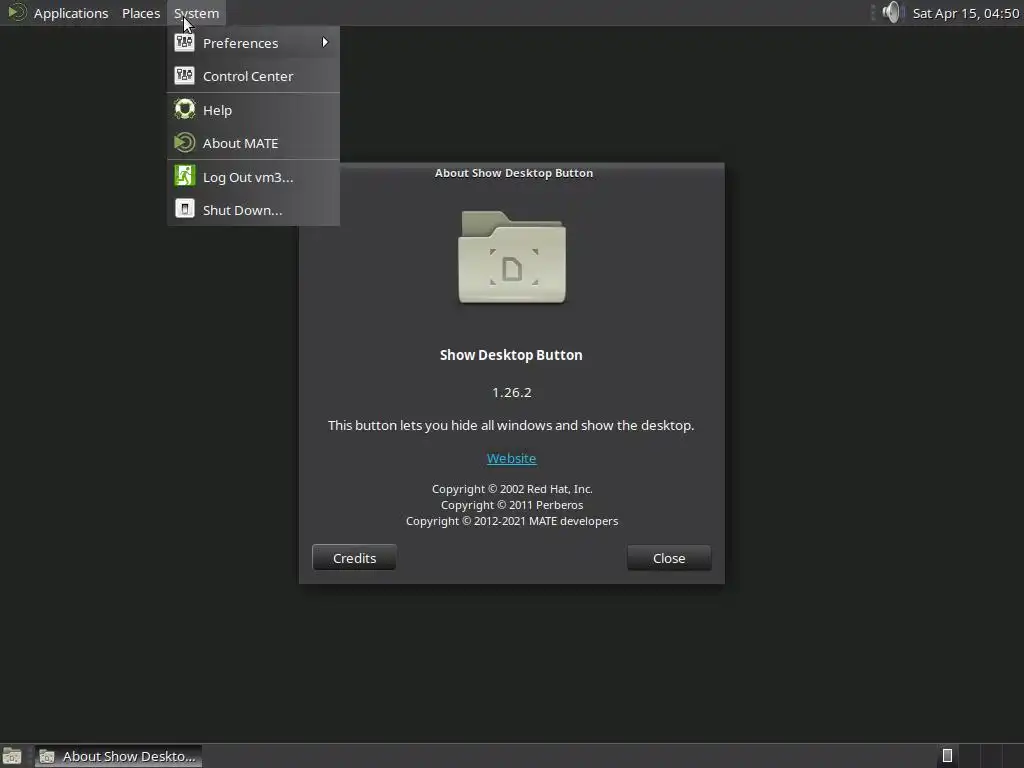Click the MATE logo icon in top panel
Image resolution: width=1024 pixels, height=768 pixels.
(16, 12)
